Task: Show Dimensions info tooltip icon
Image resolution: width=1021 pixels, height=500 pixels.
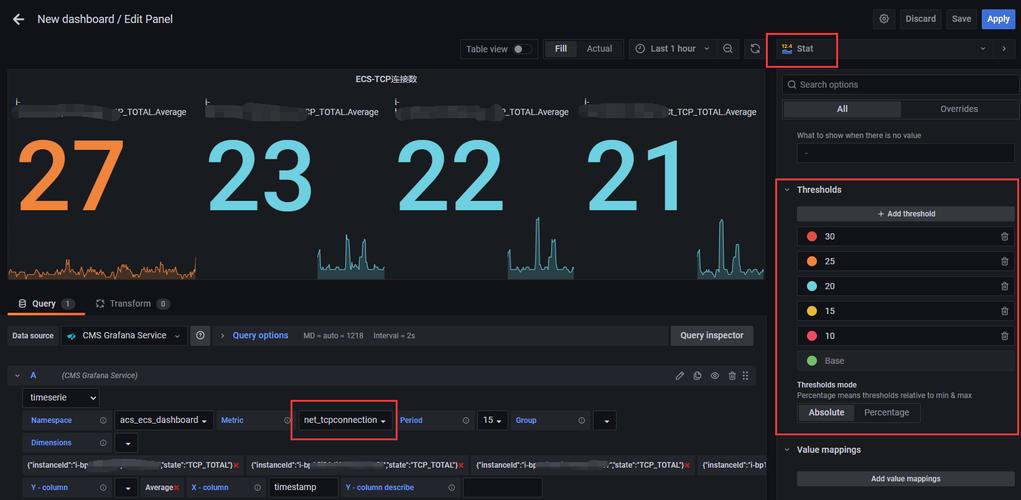Action: pyautogui.click(x=103, y=443)
